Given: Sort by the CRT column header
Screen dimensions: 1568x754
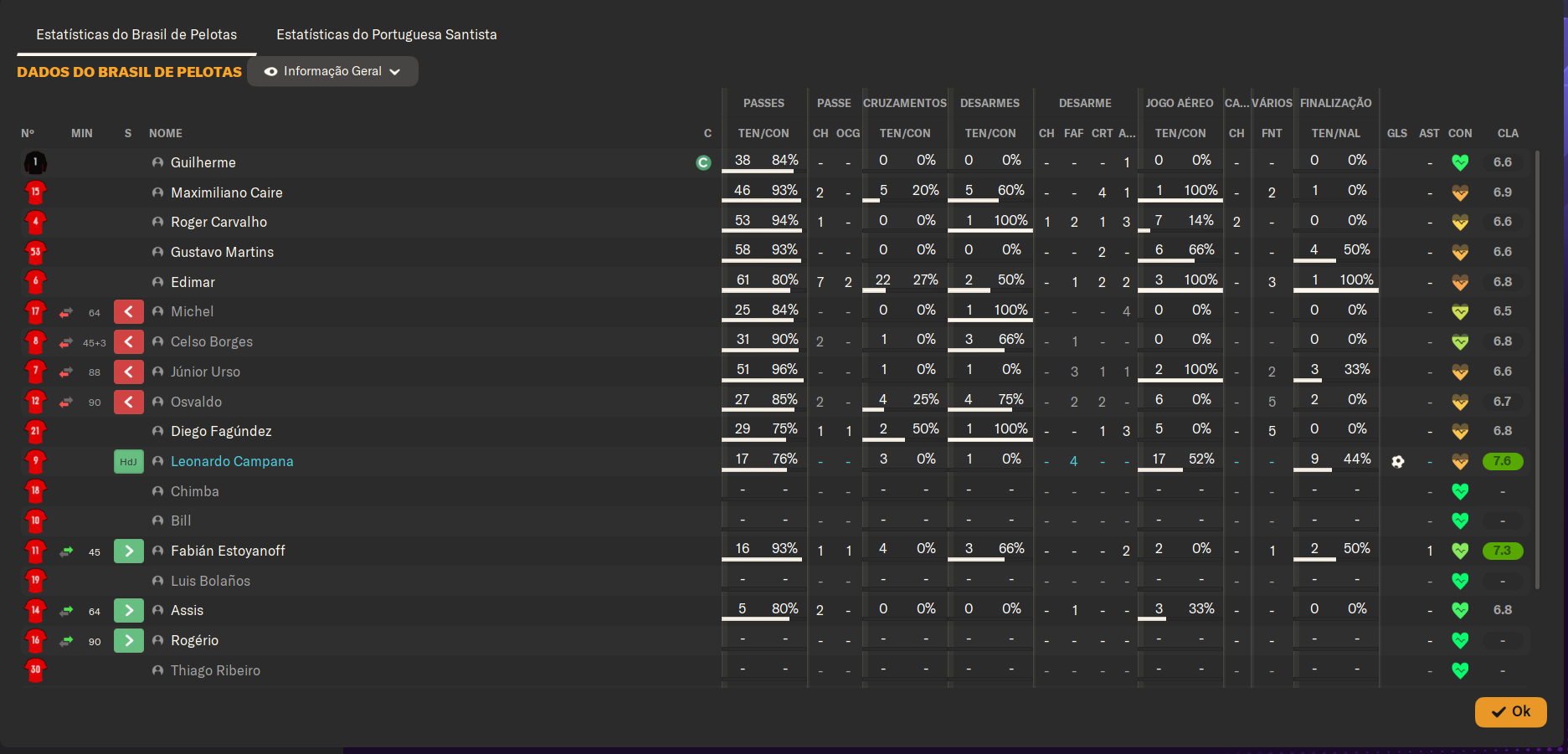Looking at the screenshot, I should [1103, 133].
